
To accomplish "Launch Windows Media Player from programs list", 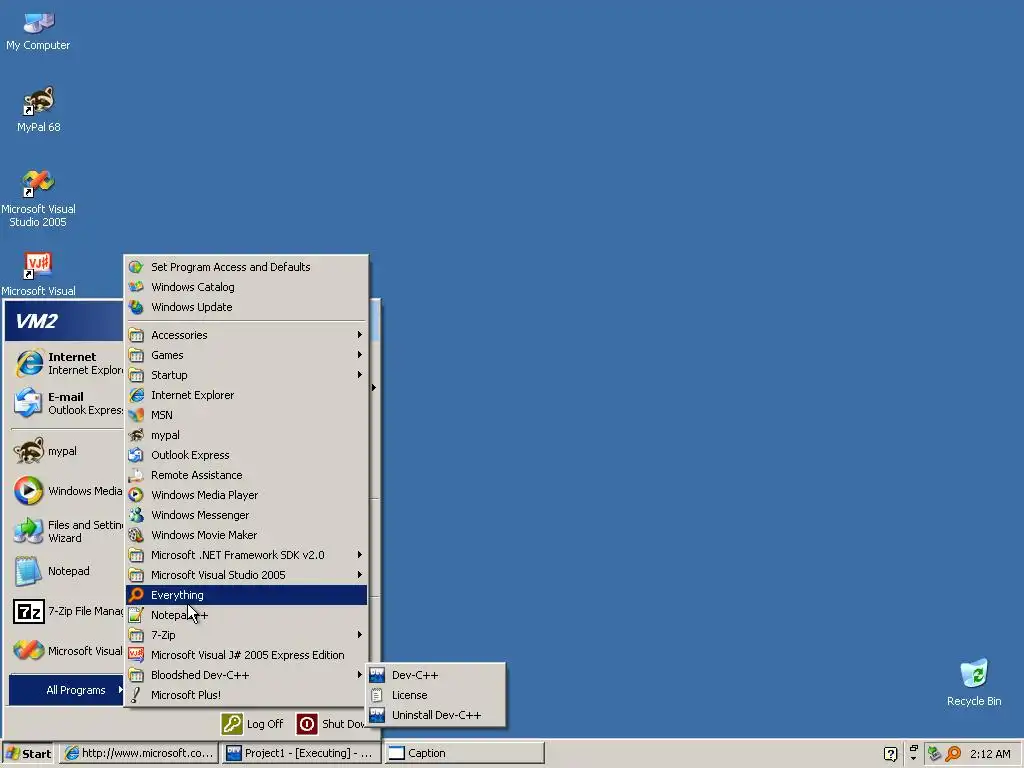I will [x=246, y=495].
